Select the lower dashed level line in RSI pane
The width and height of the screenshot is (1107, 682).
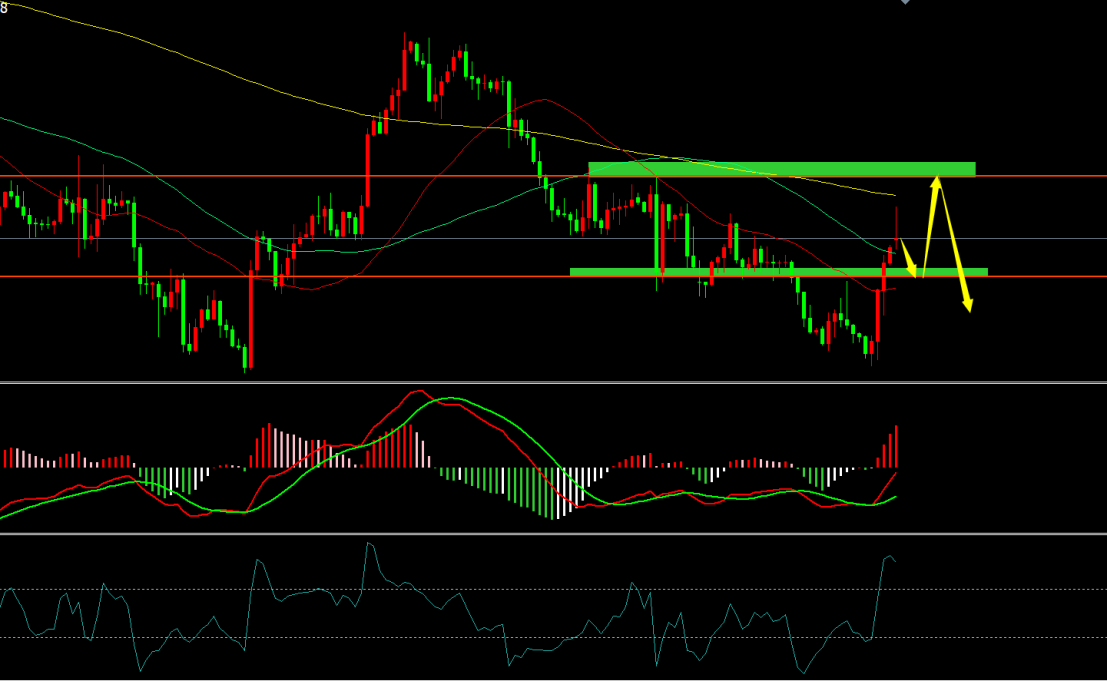tap(554, 638)
